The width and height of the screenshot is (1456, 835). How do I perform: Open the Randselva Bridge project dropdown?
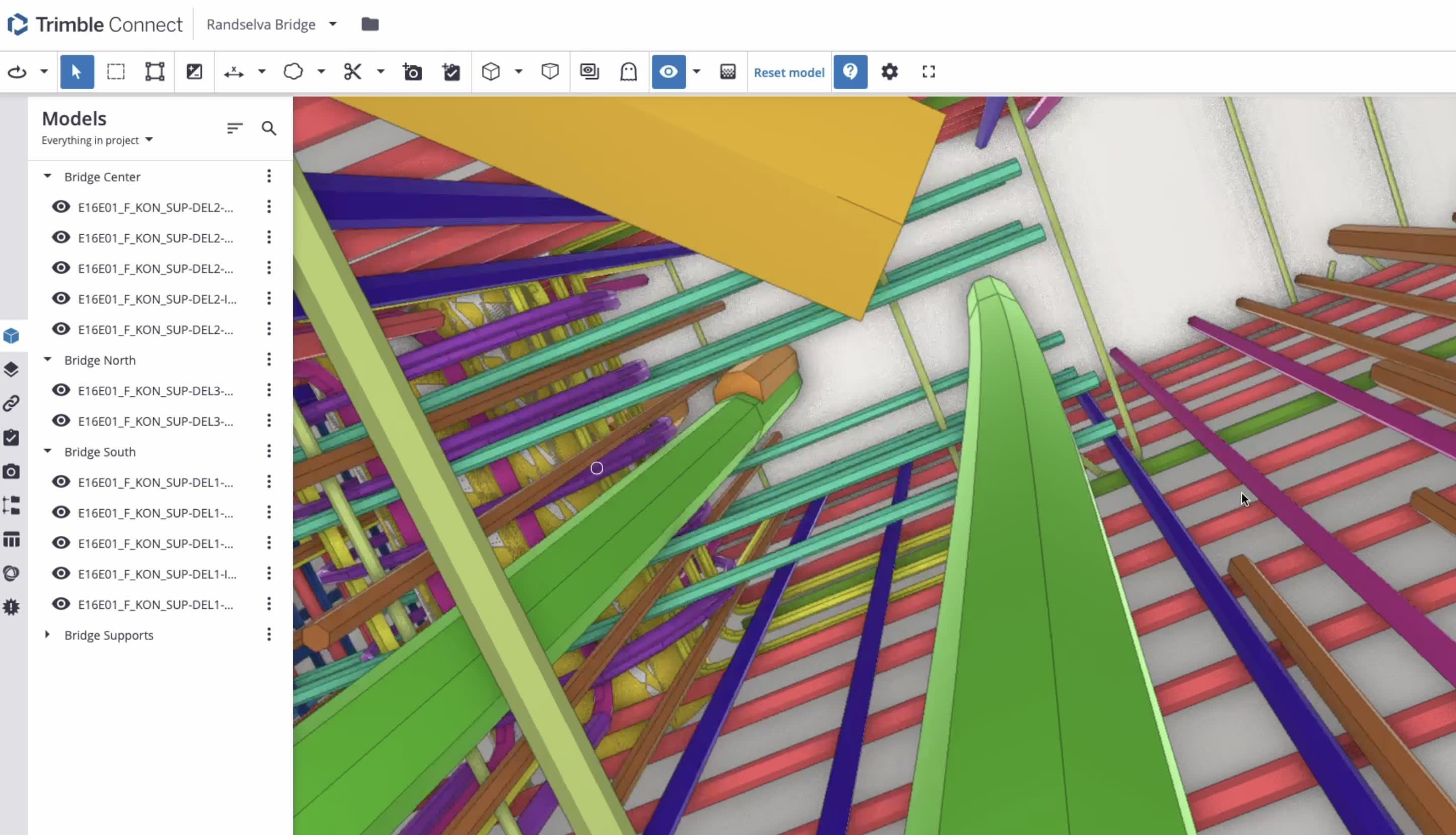click(333, 24)
